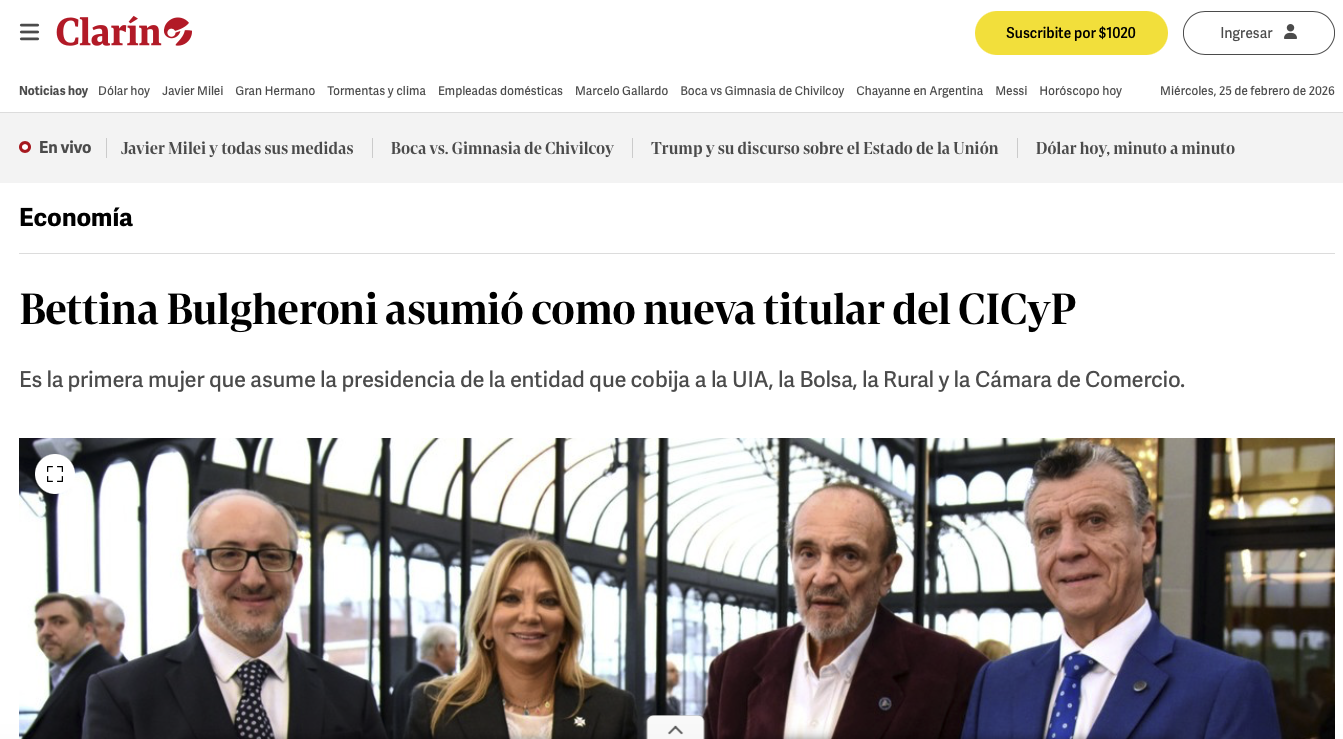Click the Clarín logo
The width and height of the screenshot is (1343, 739).
pos(124,32)
